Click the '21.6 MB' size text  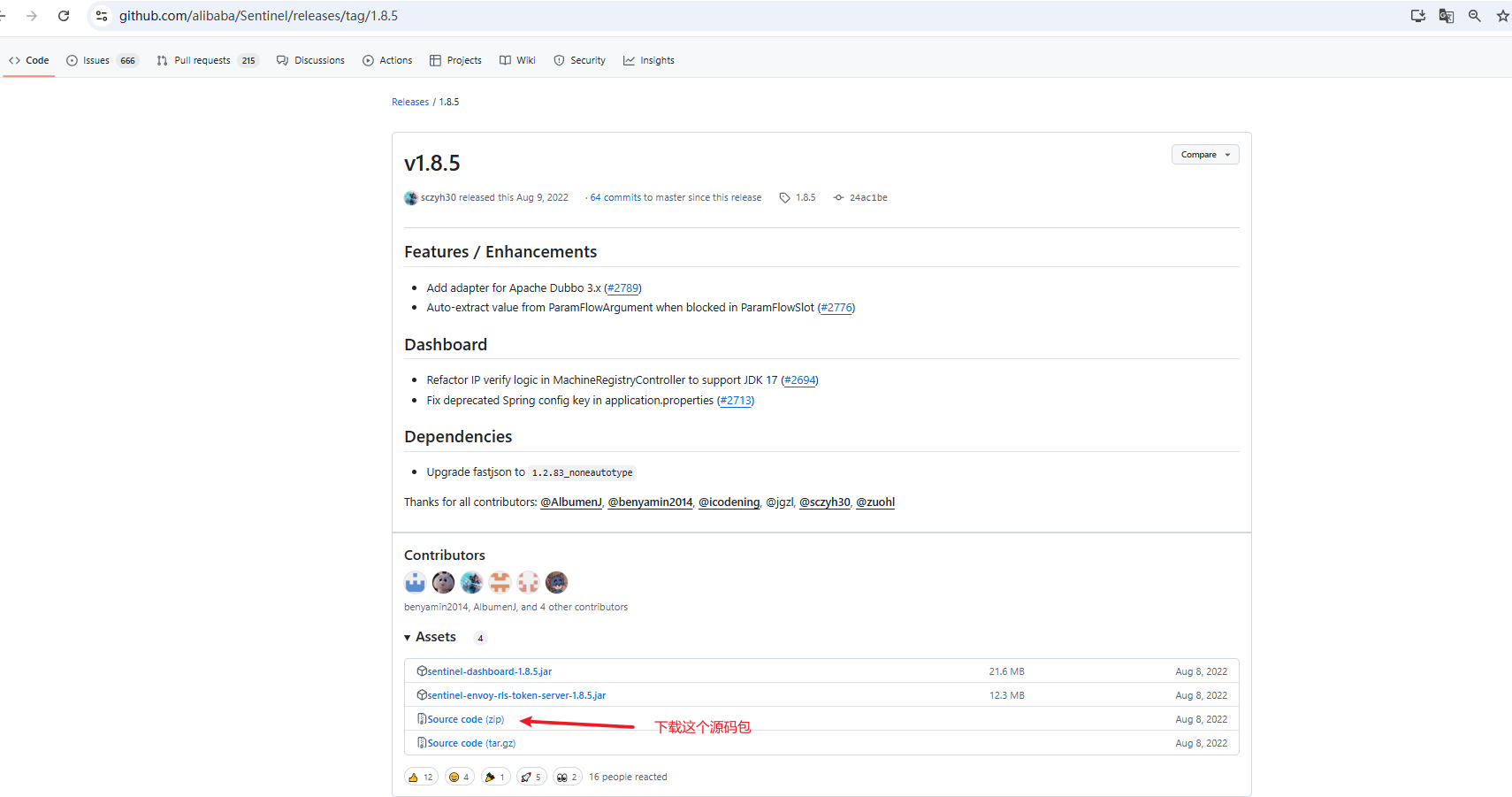(x=1006, y=671)
